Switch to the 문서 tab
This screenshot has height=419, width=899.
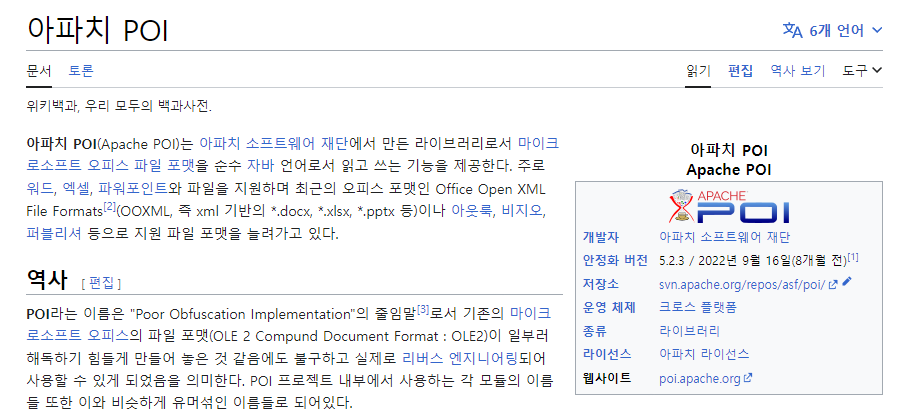(x=39, y=71)
